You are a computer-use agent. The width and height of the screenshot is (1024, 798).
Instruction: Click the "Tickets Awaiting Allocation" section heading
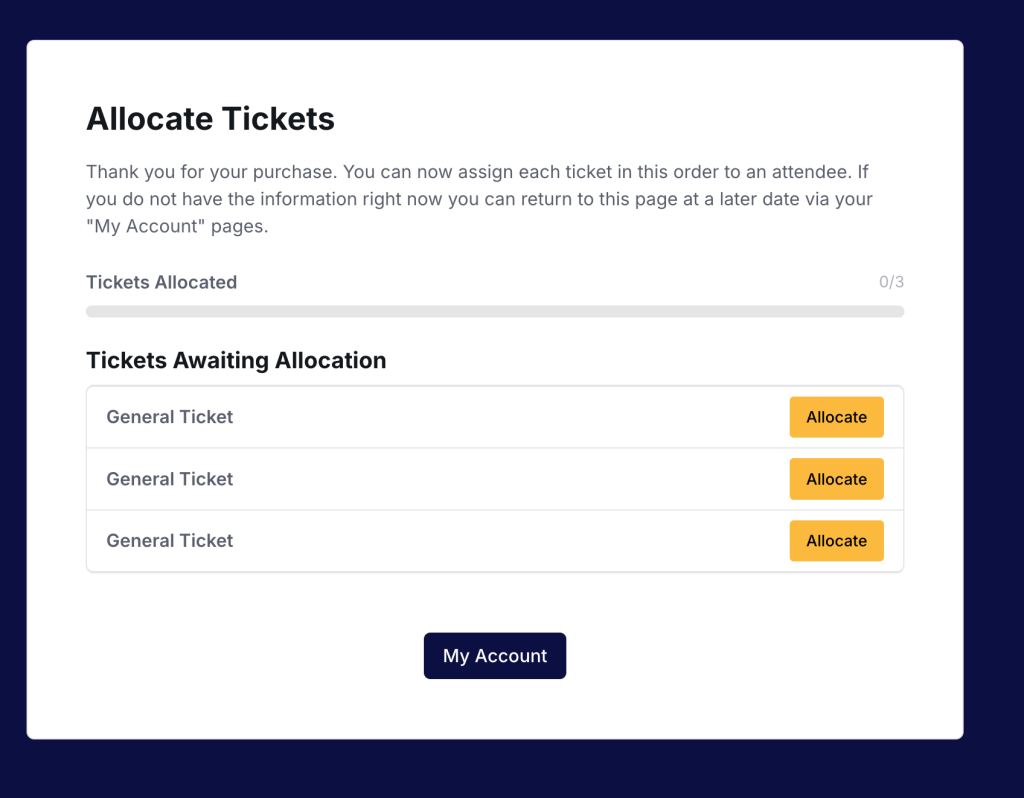tap(236, 360)
